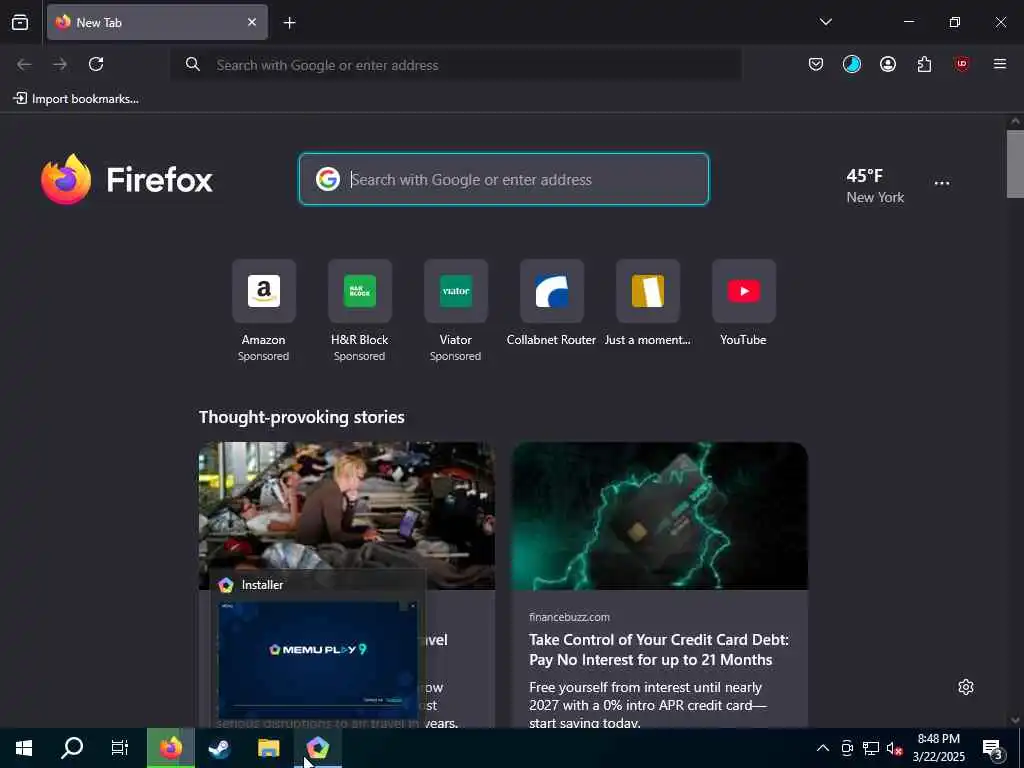Open the Firefox account icon
The width and height of the screenshot is (1024, 768).
click(x=888, y=64)
